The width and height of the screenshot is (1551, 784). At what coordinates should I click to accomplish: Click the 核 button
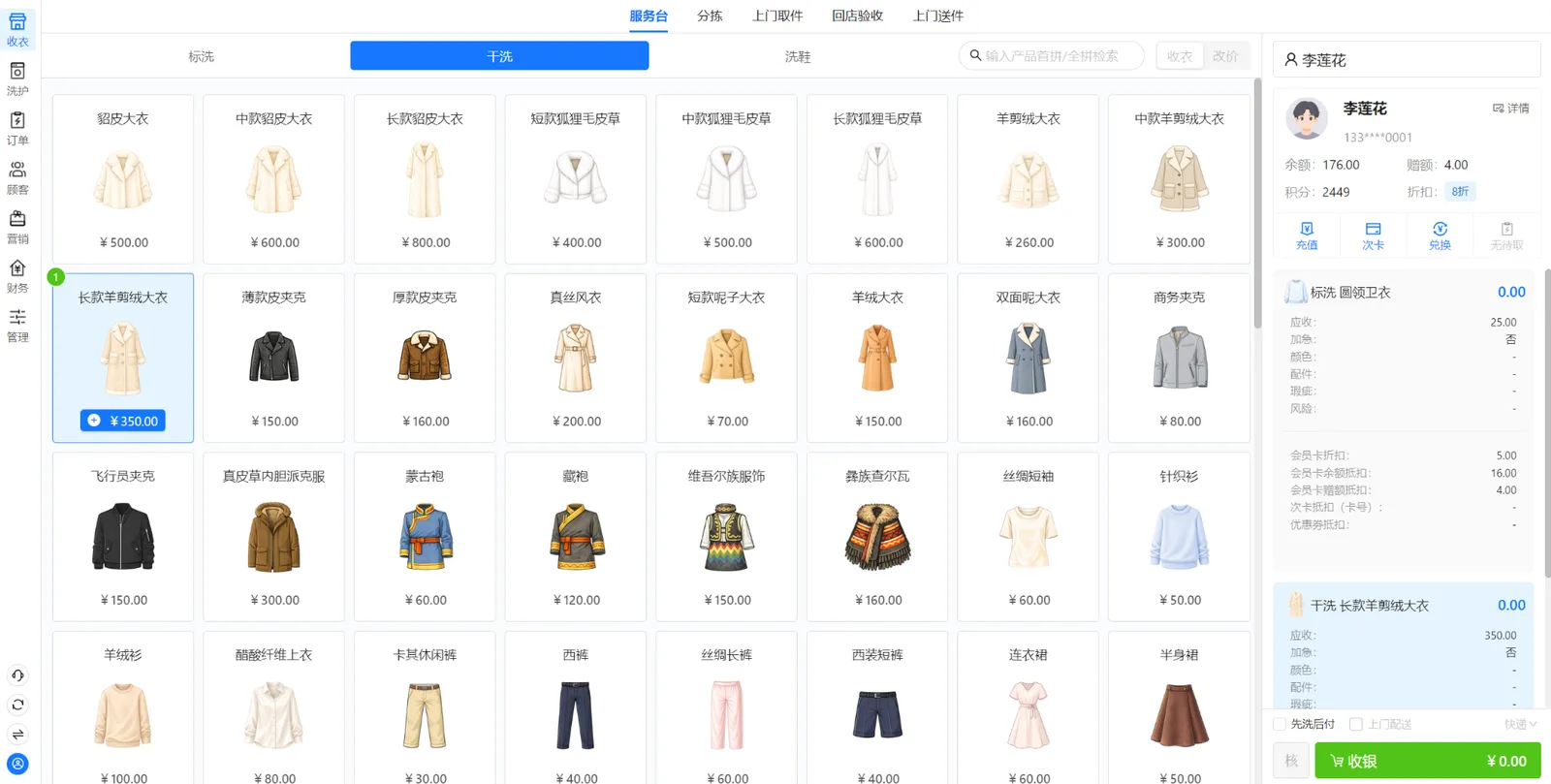[1291, 761]
